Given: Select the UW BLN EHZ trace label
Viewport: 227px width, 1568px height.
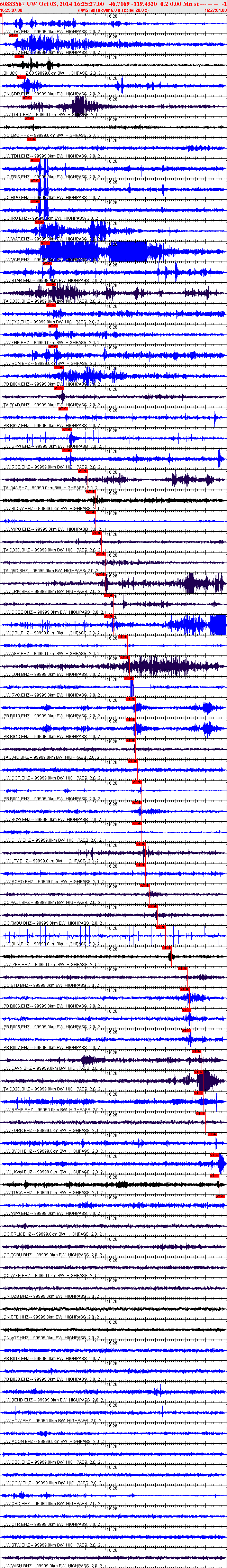Looking at the screenshot, I should pyautogui.click(x=53, y=944).
